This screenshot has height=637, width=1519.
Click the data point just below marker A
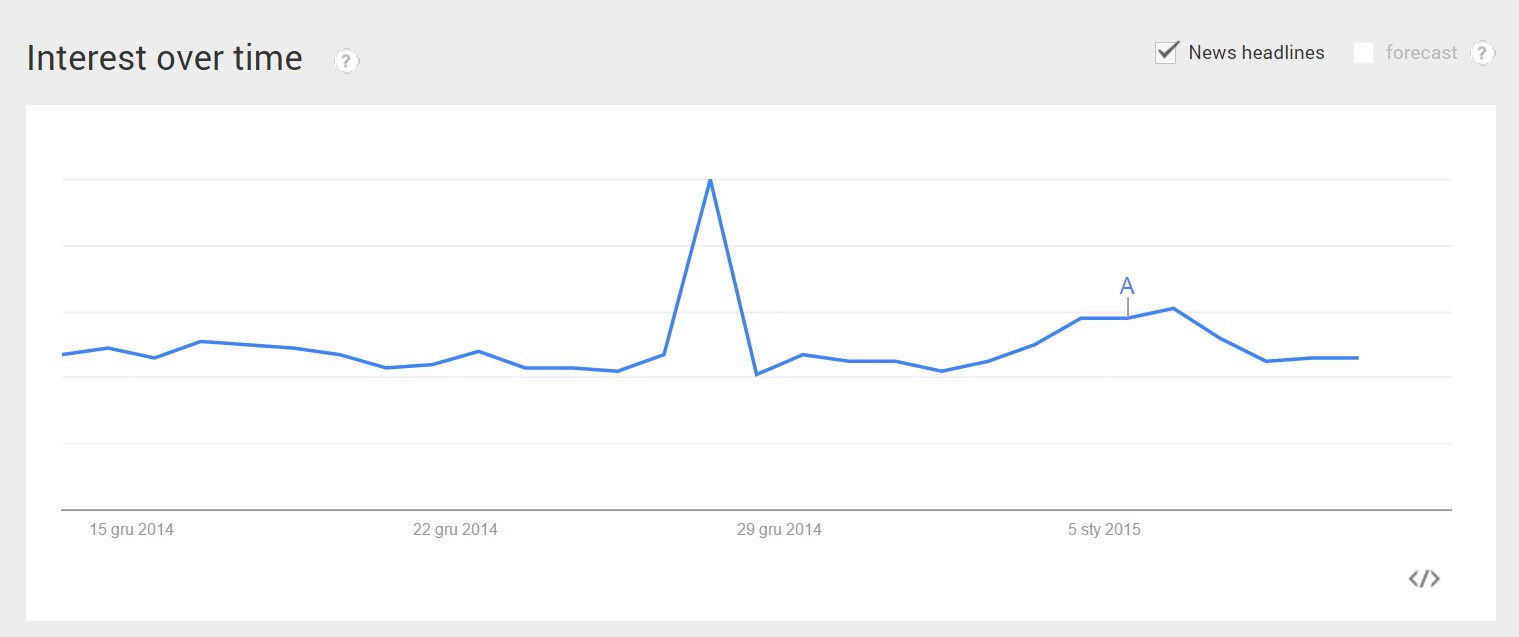pyautogui.click(x=1127, y=318)
